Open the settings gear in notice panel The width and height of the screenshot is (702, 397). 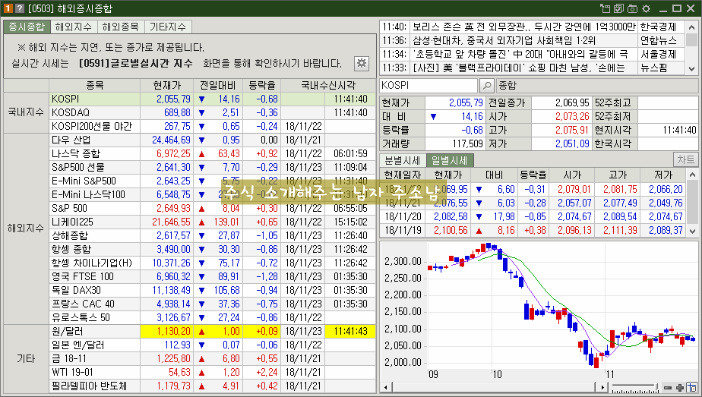pyautogui.click(x=361, y=63)
